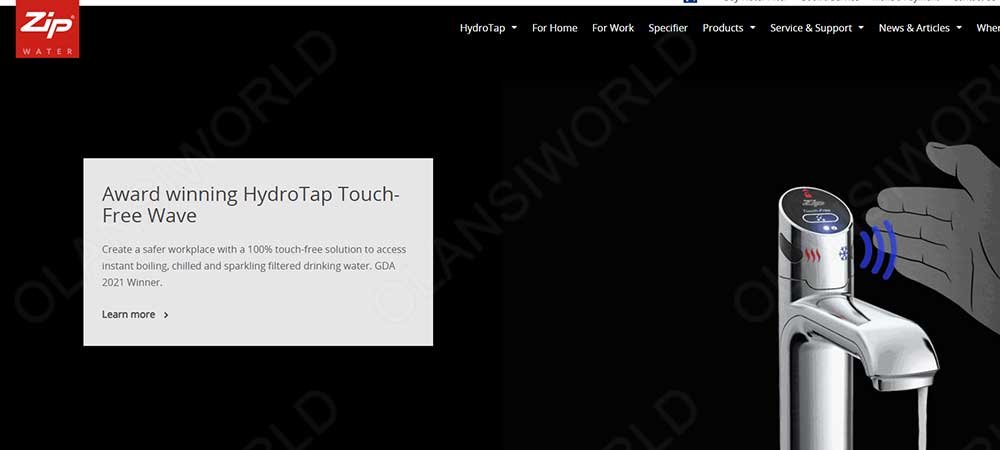
Task: Expand the Products dropdown menu
Action: click(728, 28)
